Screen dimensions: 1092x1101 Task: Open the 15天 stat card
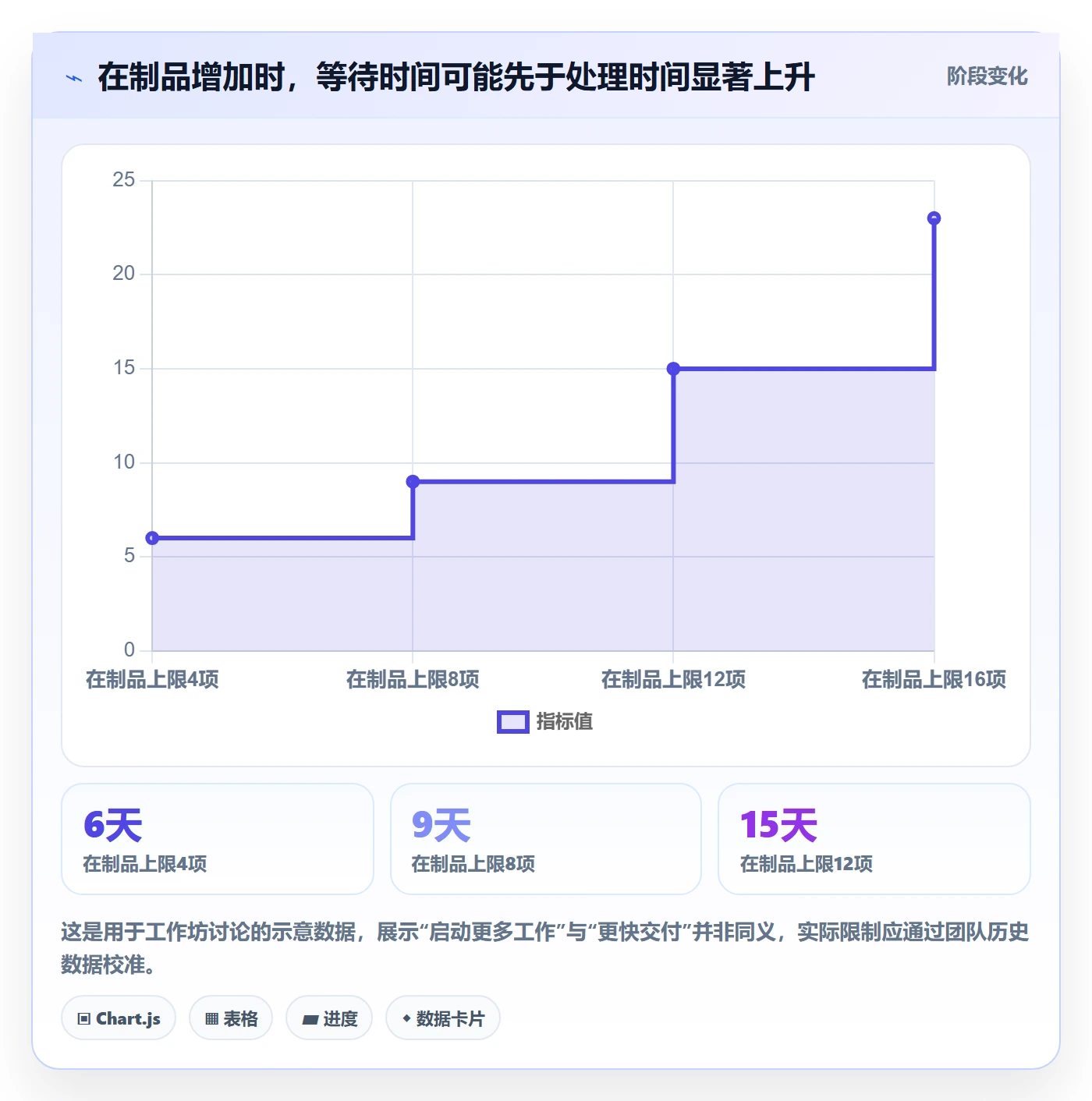pyautogui.click(x=874, y=839)
